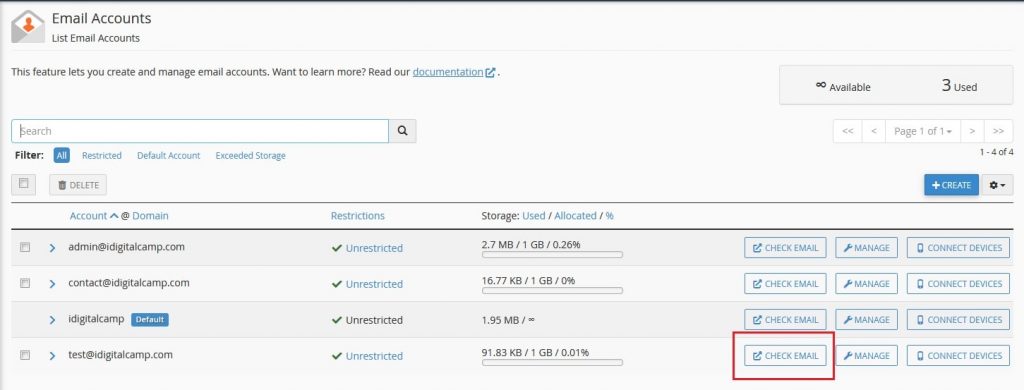1024x390 pixels.
Task: Click the Email Accounts envelope icon
Action: pyautogui.click(x=27, y=26)
